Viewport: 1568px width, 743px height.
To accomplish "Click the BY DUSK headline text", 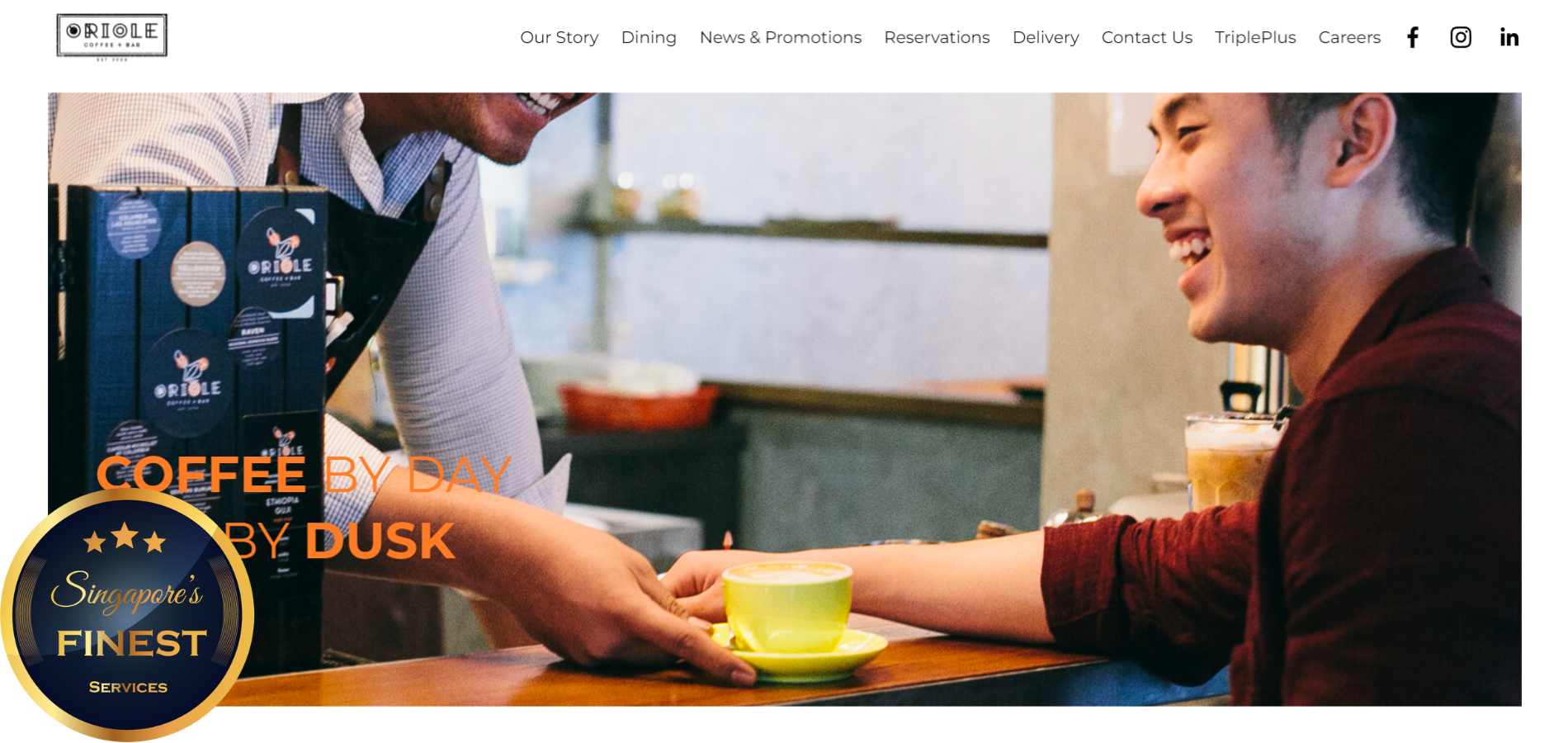I will [339, 542].
